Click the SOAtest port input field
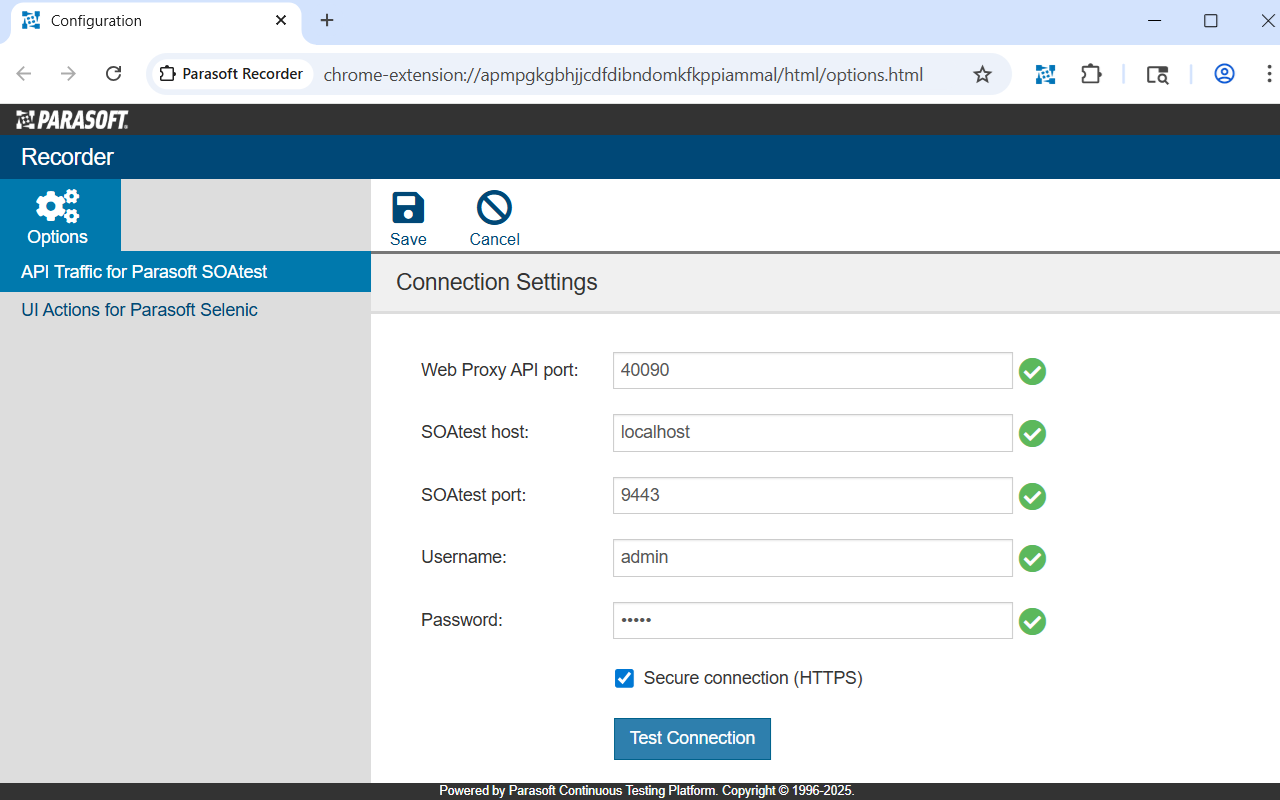The image size is (1280, 800). coord(812,495)
